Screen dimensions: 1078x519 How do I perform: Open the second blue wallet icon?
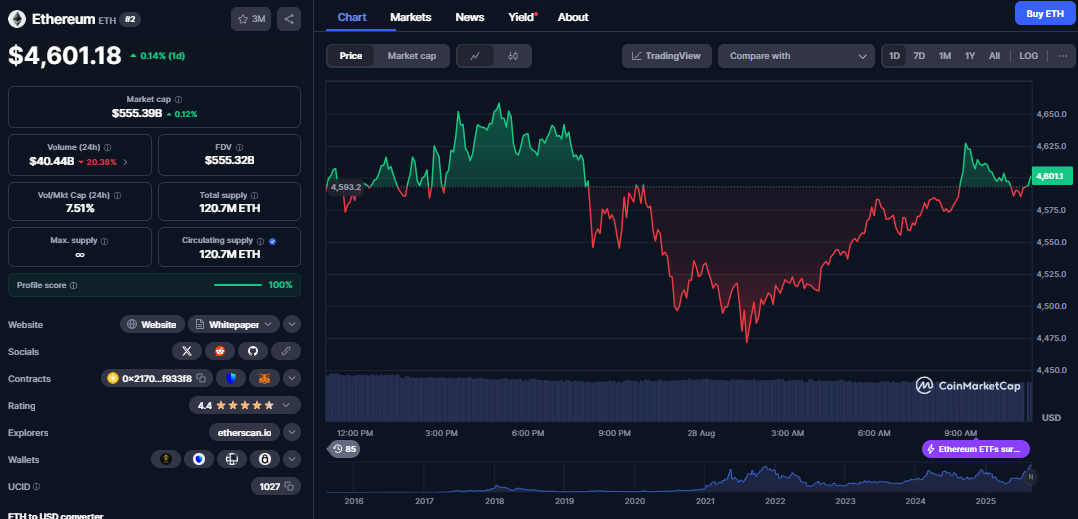[199, 459]
